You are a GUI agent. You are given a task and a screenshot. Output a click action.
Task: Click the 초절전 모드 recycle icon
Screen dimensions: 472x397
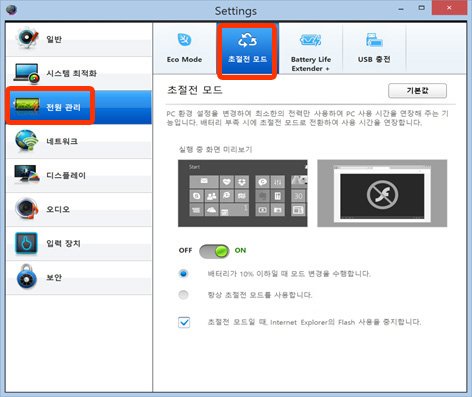(x=247, y=40)
